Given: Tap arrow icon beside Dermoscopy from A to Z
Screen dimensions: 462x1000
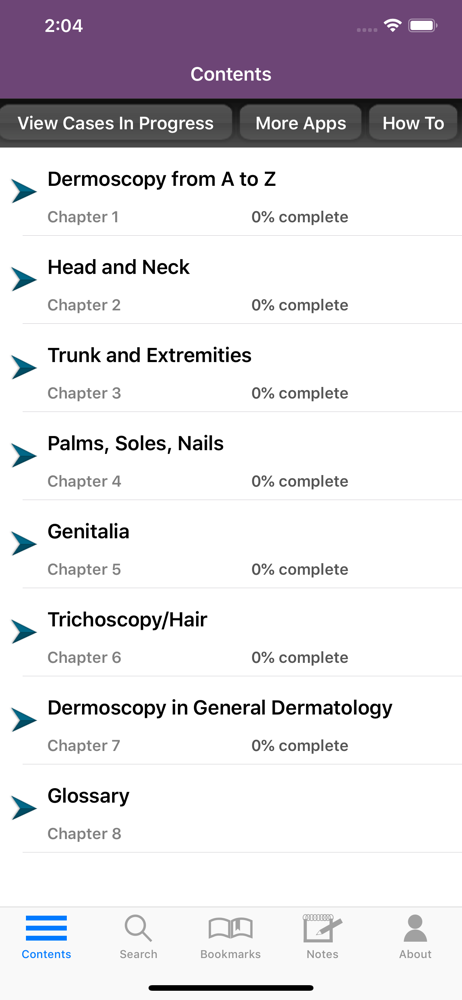Looking at the screenshot, I should click(x=24, y=191).
